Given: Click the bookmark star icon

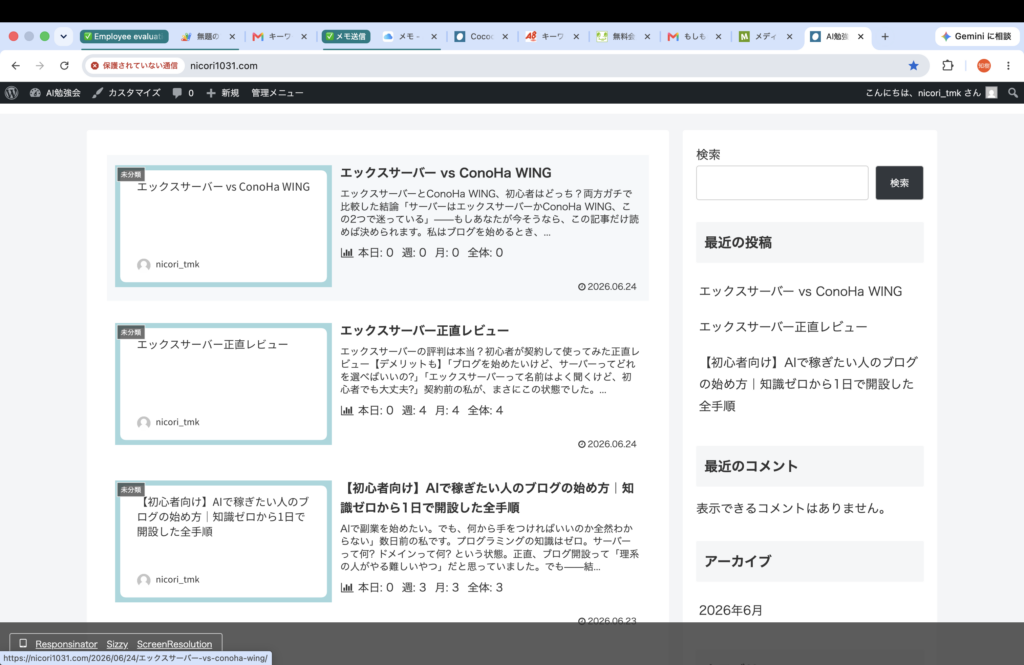Looking at the screenshot, I should [913, 65].
